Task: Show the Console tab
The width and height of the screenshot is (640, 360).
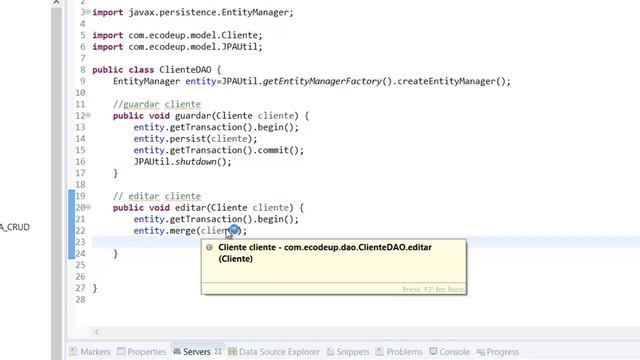Action: click(x=450, y=351)
